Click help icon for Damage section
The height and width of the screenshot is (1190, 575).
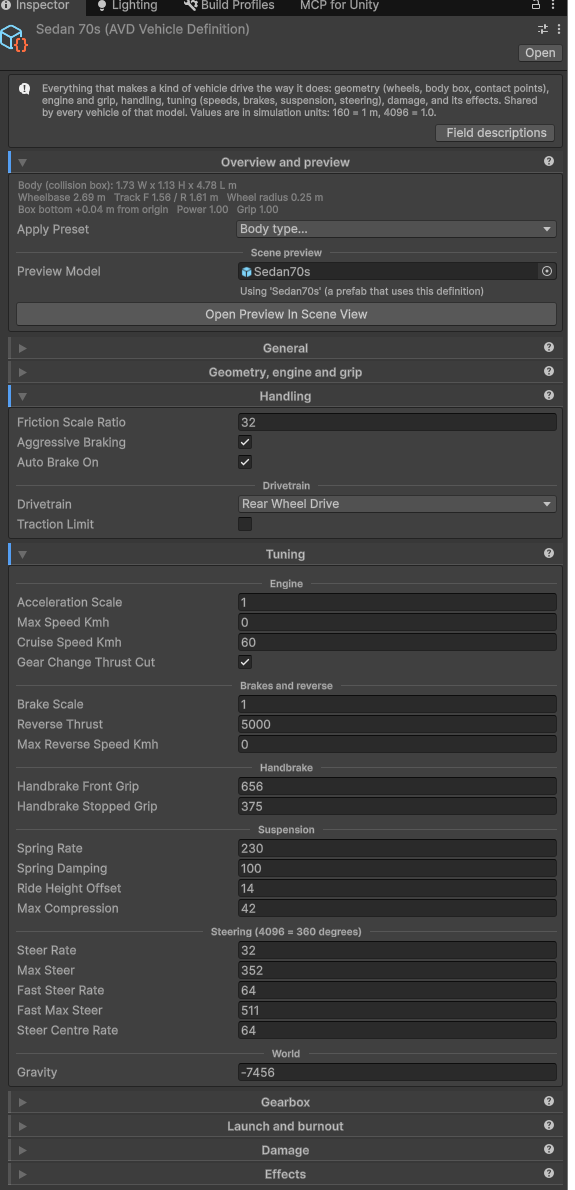(549, 1149)
